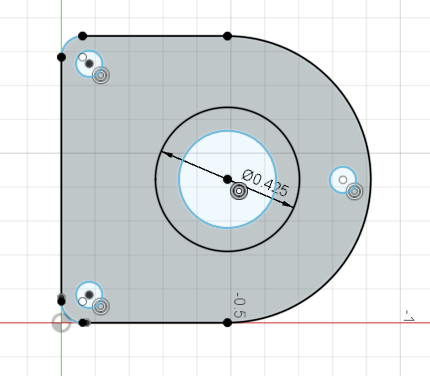Click the sketch point on left edge near top

(x=61, y=57)
